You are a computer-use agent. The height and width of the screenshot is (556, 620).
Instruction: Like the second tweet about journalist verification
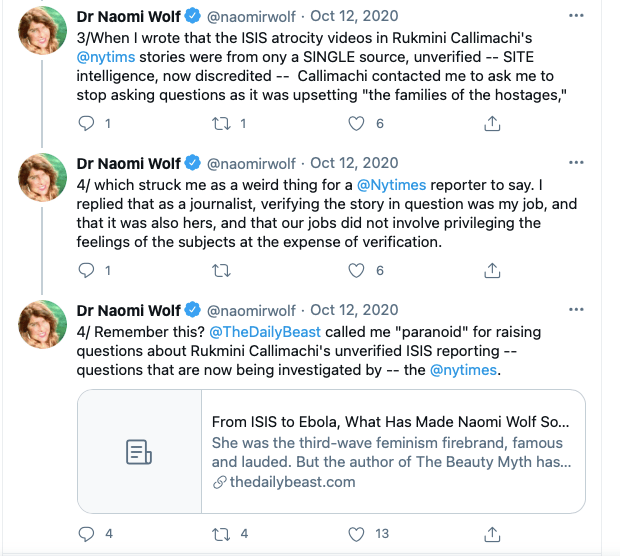click(356, 270)
